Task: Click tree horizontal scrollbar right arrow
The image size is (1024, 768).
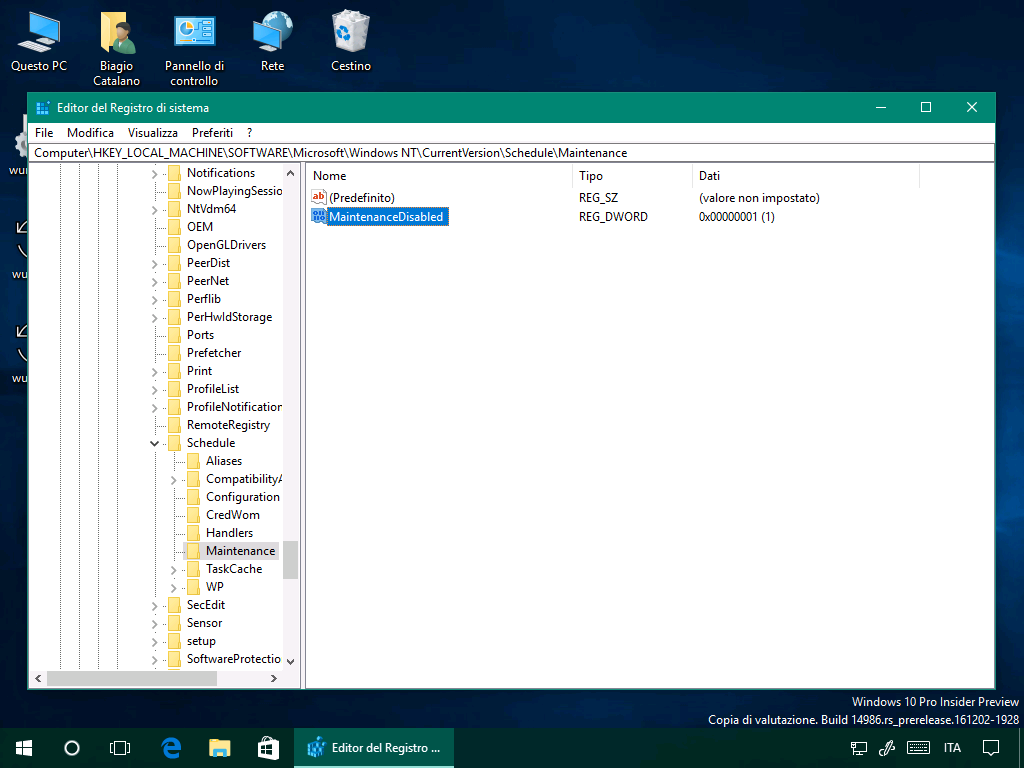Action: tap(274, 679)
